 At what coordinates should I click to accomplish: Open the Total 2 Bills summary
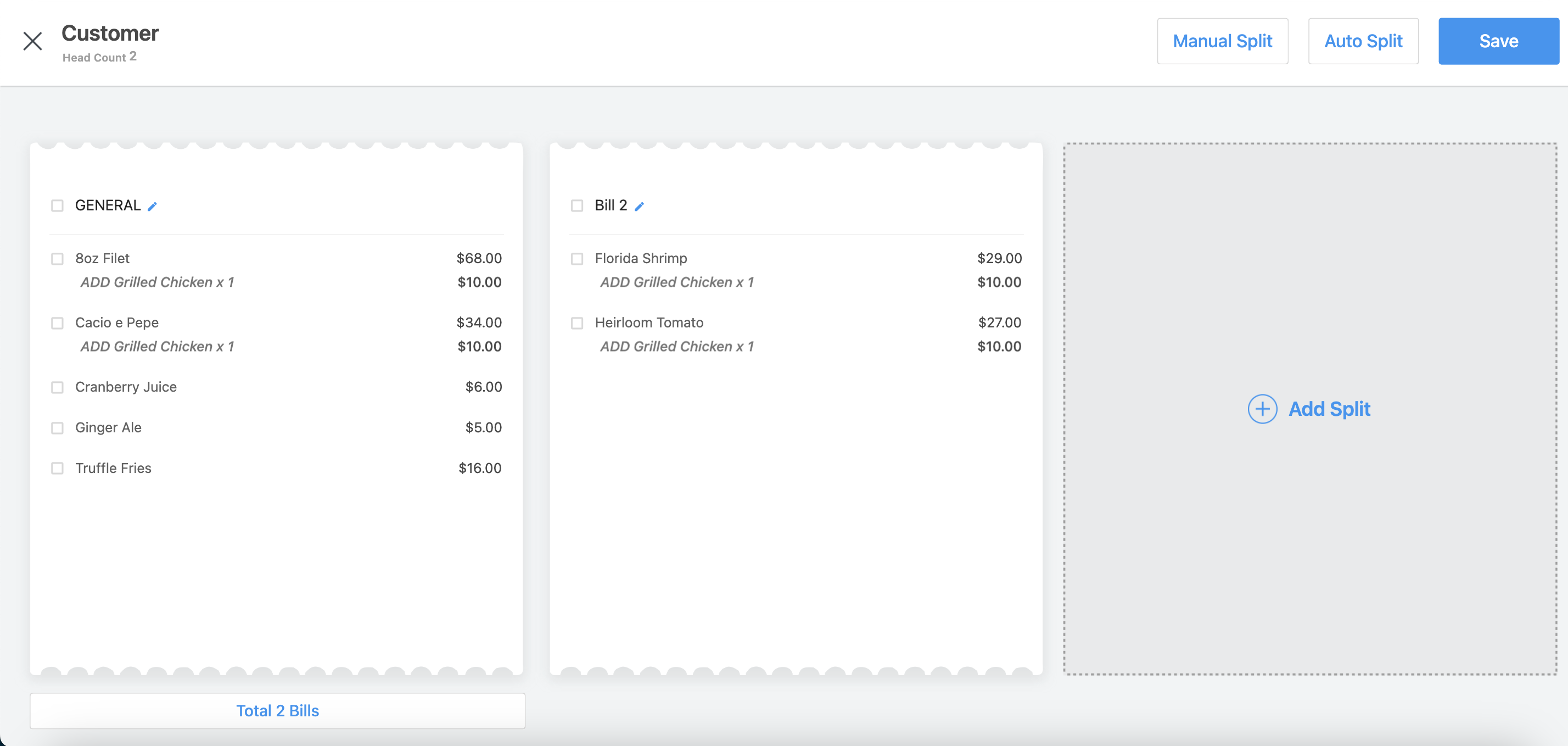point(278,711)
